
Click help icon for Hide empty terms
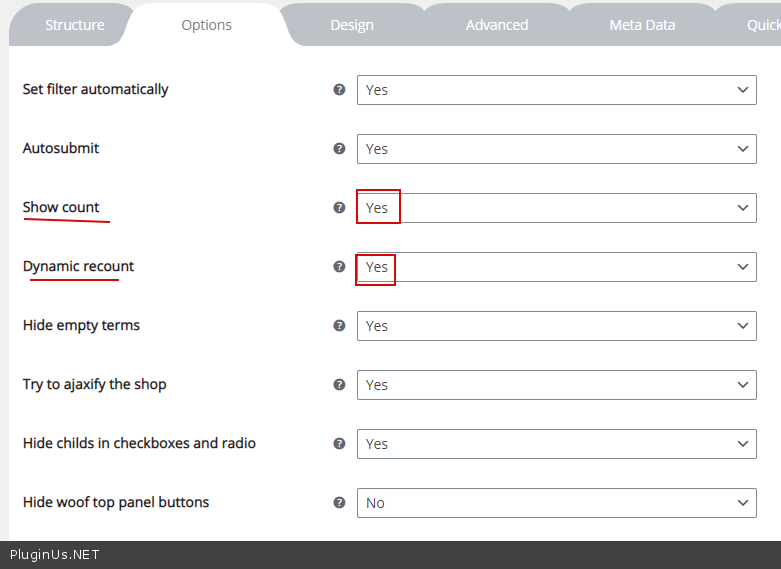tap(339, 325)
